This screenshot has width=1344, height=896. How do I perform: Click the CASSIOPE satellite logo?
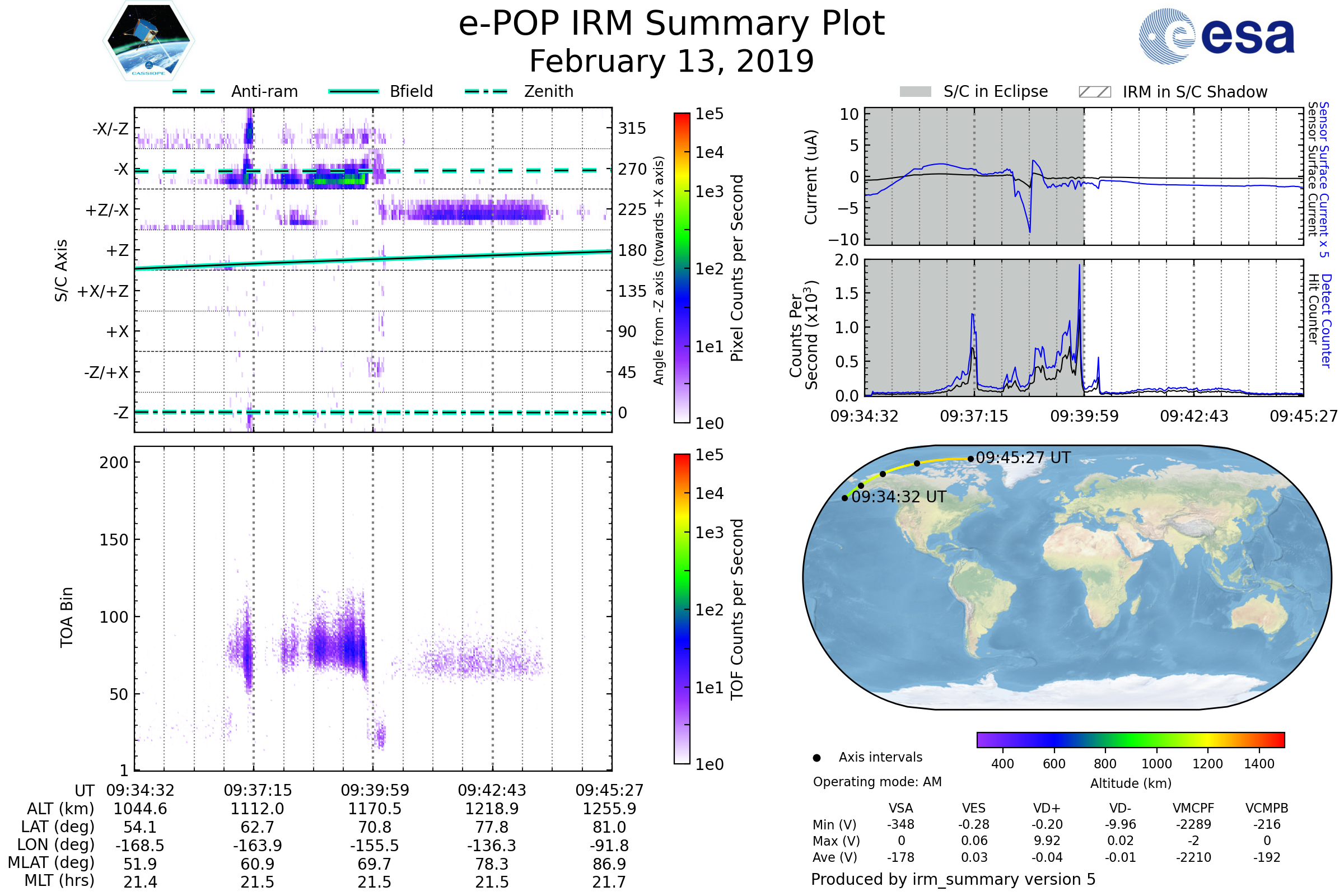click(148, 41)
